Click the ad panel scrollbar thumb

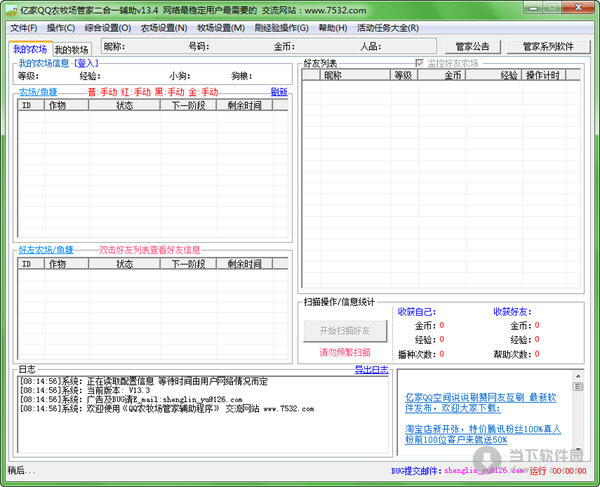(578, 386)
